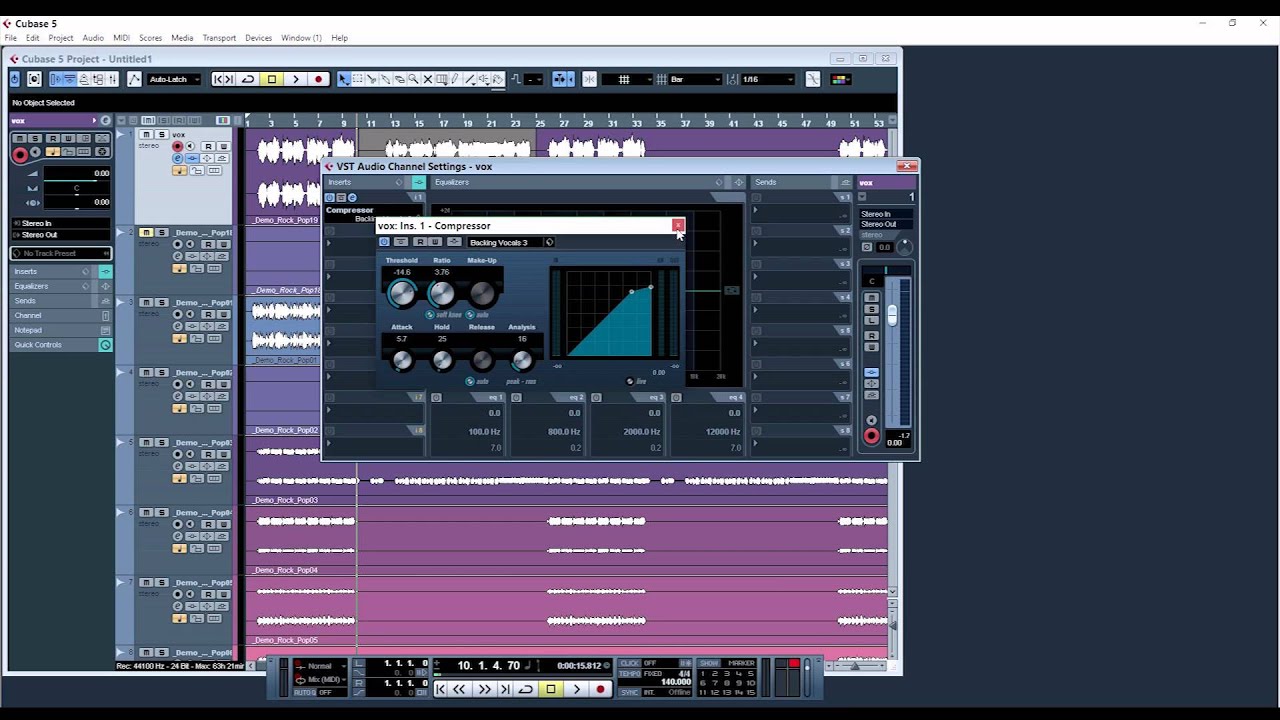This screenshot has width=1280, height=720.
Task: Open the Notepad section in inspector
Action: pyautogui.click(x=60, y=330)
